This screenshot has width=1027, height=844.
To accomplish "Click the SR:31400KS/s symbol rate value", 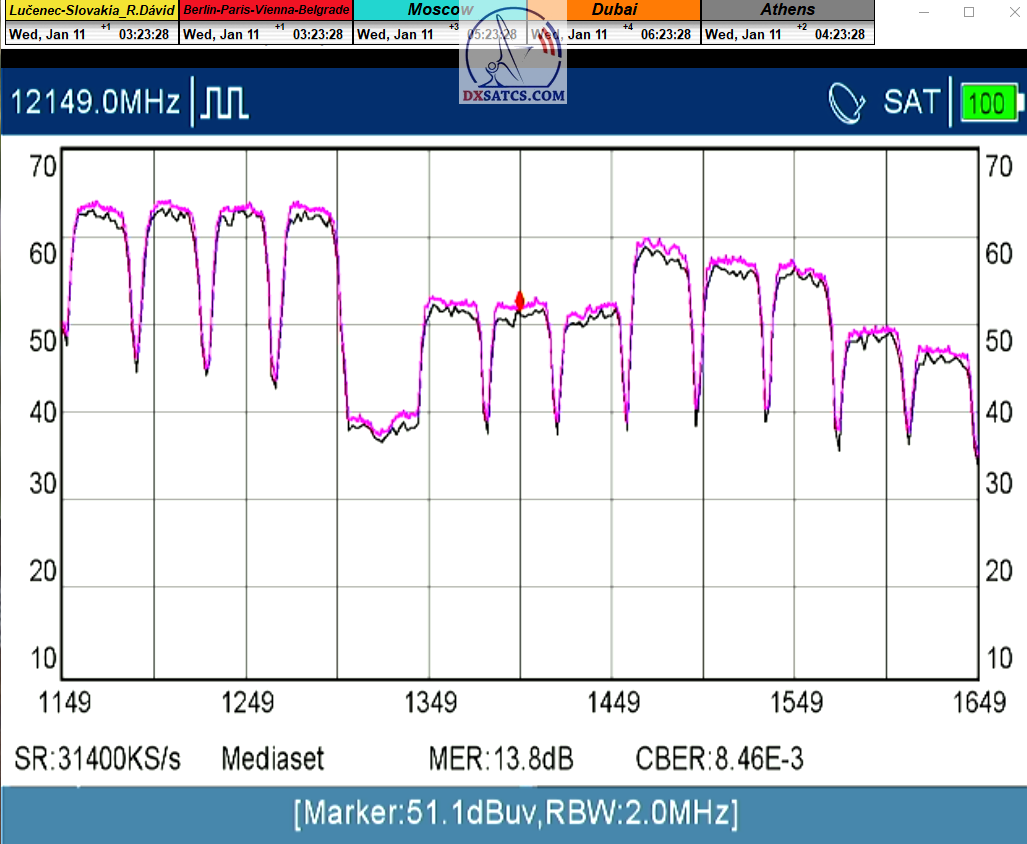I will (98, 759).
